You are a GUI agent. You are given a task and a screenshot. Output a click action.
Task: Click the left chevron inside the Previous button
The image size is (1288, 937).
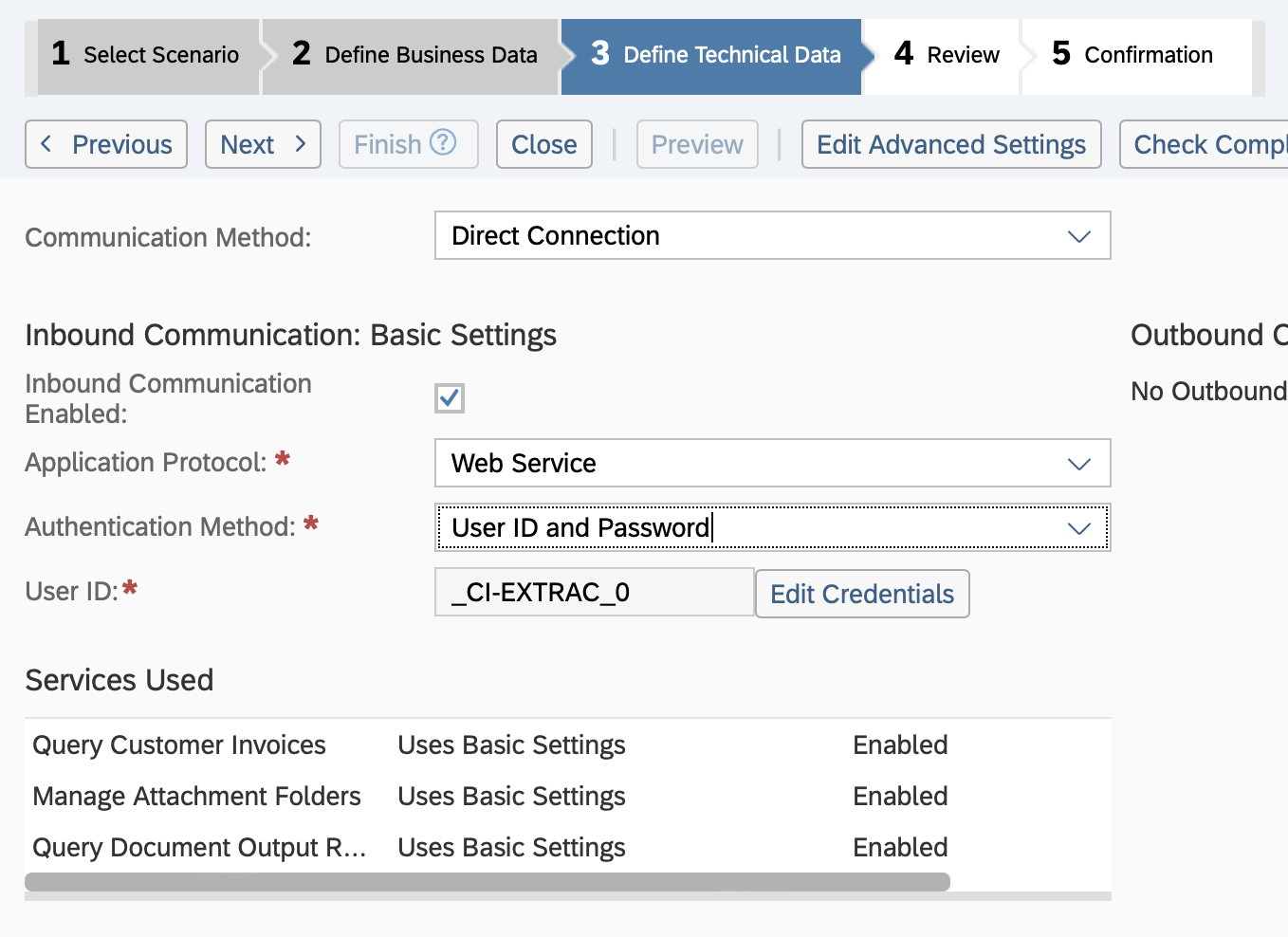click(46, 144)
